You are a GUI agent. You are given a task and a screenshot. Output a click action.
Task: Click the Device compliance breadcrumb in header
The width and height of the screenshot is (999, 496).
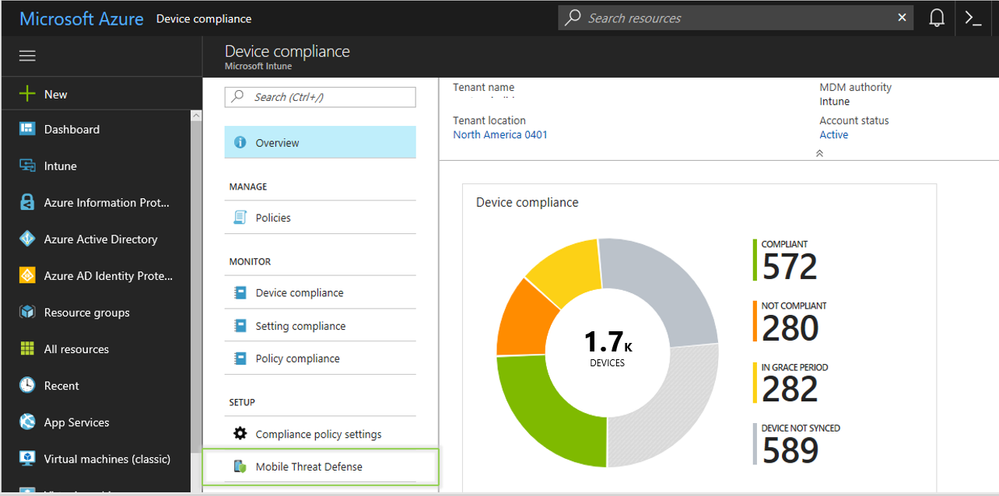pyautogui.click(x=204, y=18)
